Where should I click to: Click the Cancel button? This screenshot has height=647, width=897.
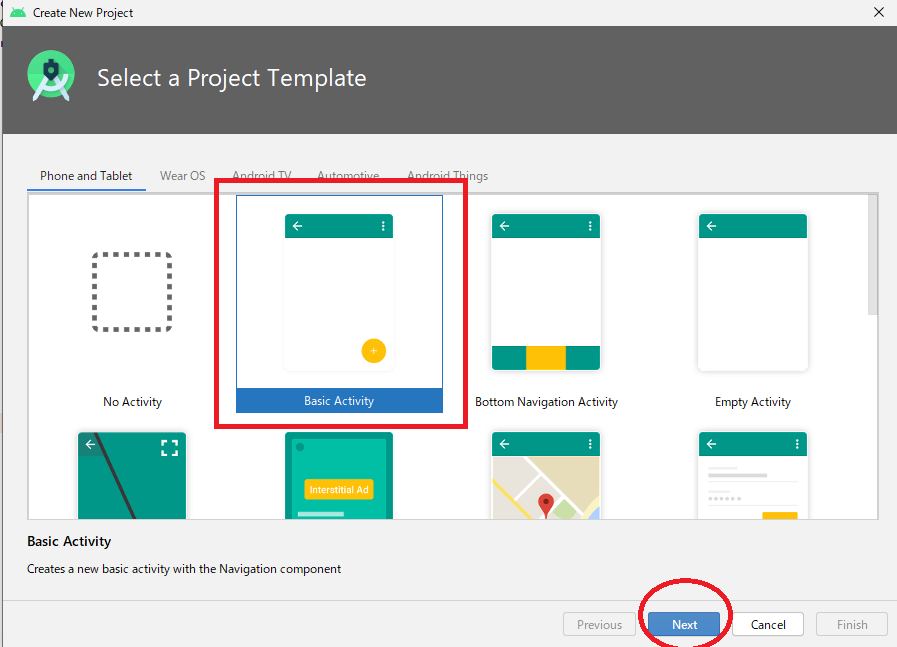pyautogui.click(x=768, y=624)
